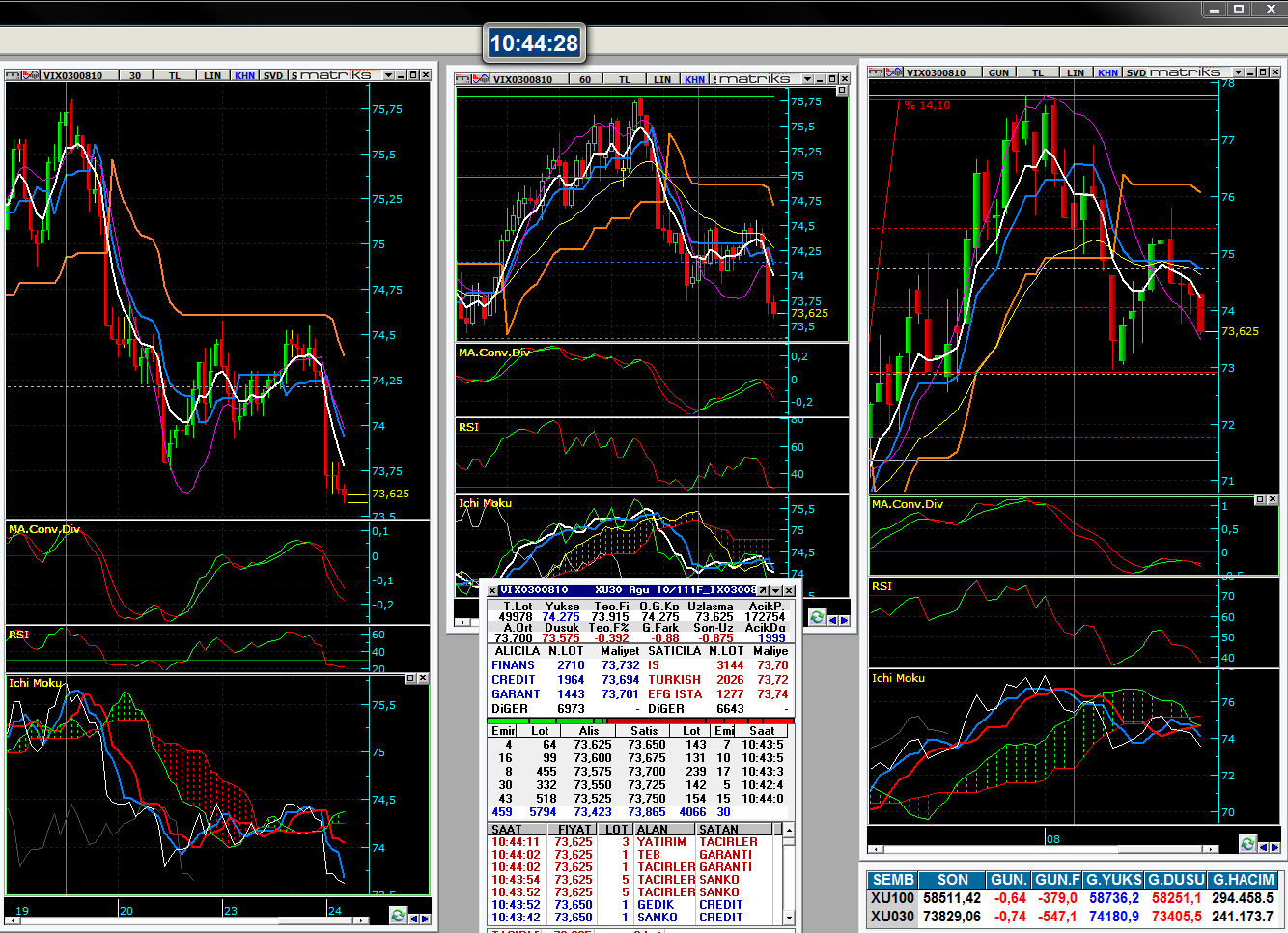Click the G.HACIM column header in index table

point(1244,880)
